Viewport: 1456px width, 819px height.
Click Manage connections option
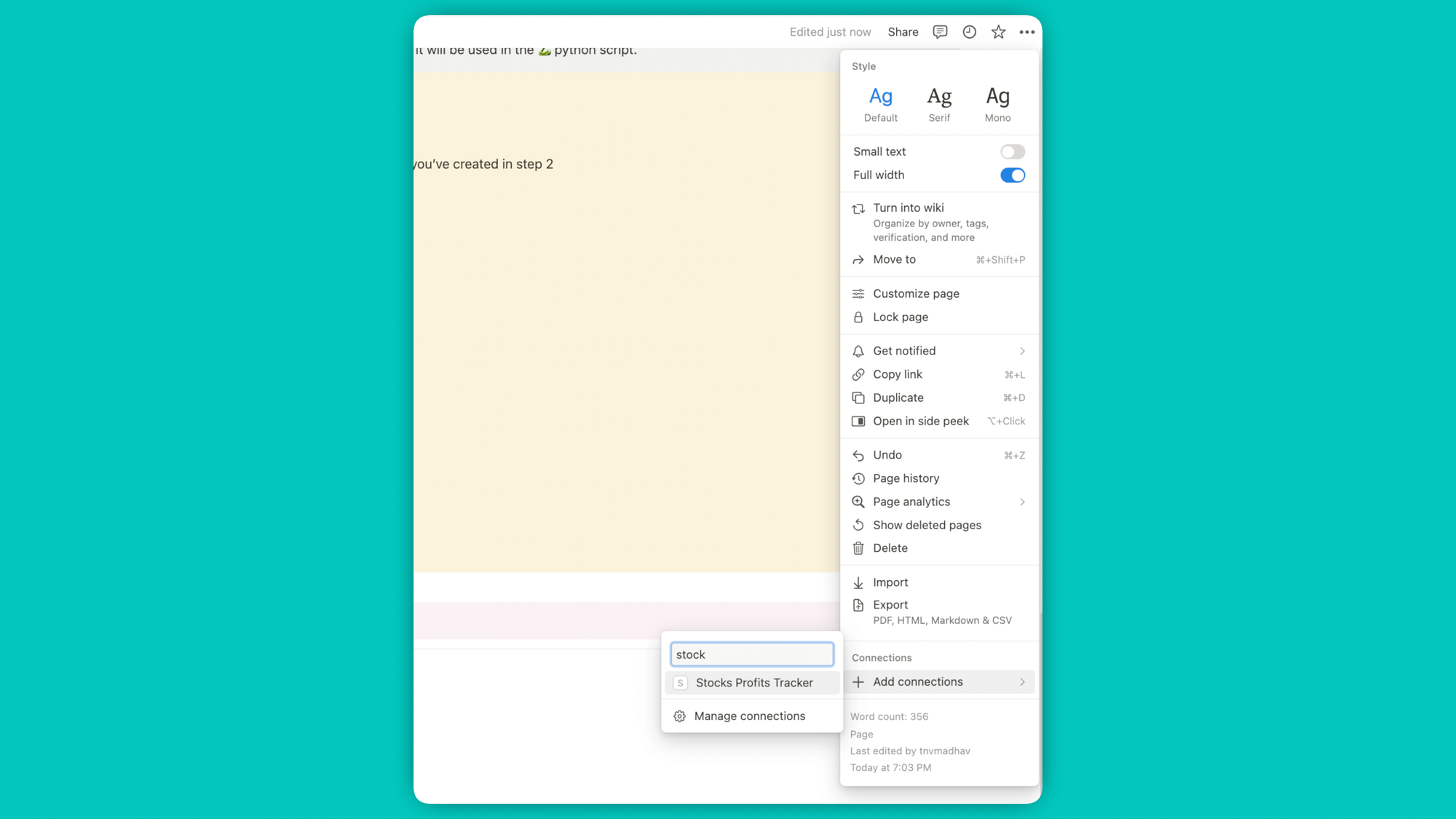(x=749, y=716)
